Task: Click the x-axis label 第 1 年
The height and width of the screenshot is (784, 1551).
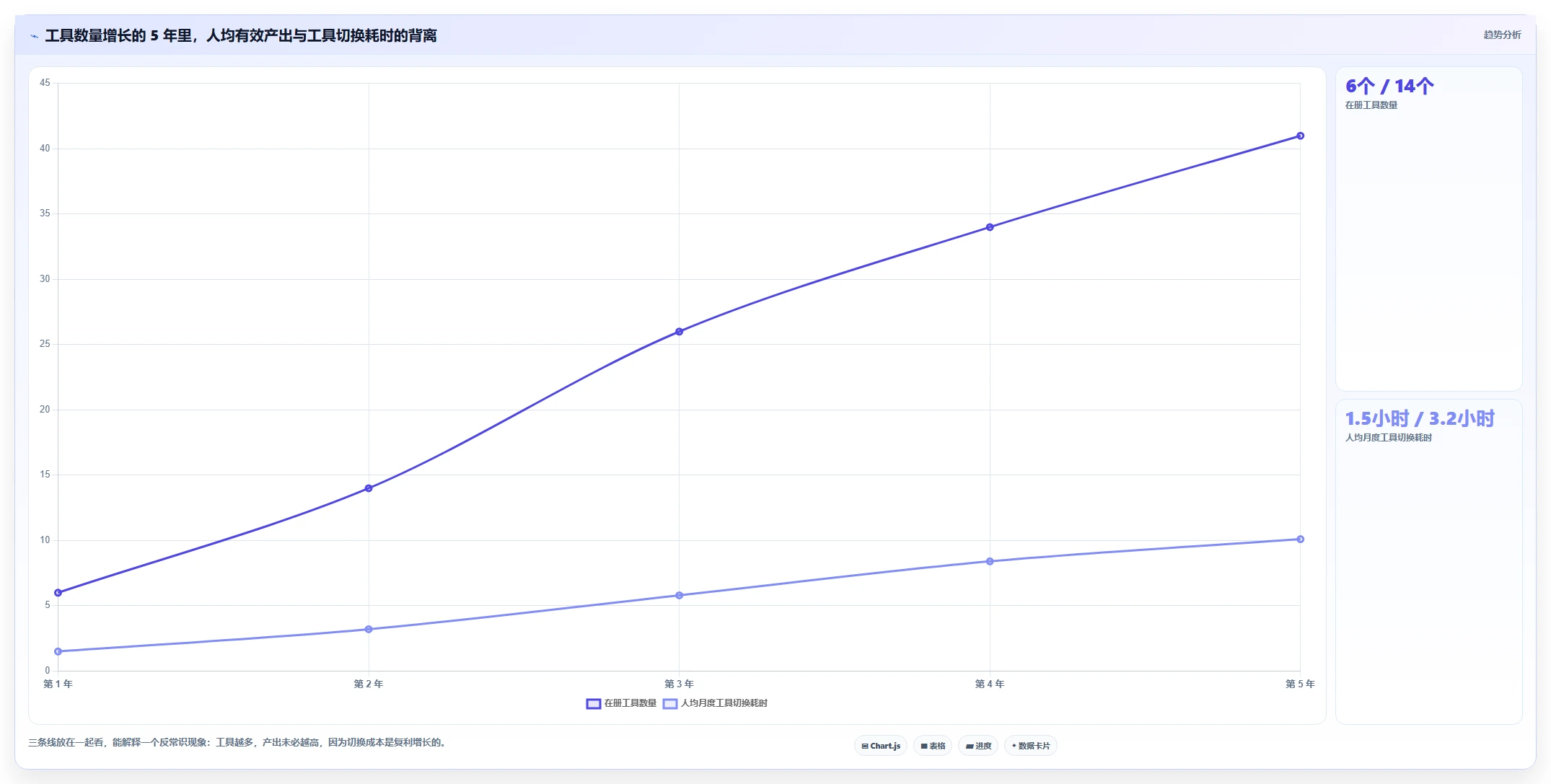Action: click(58, 684)
